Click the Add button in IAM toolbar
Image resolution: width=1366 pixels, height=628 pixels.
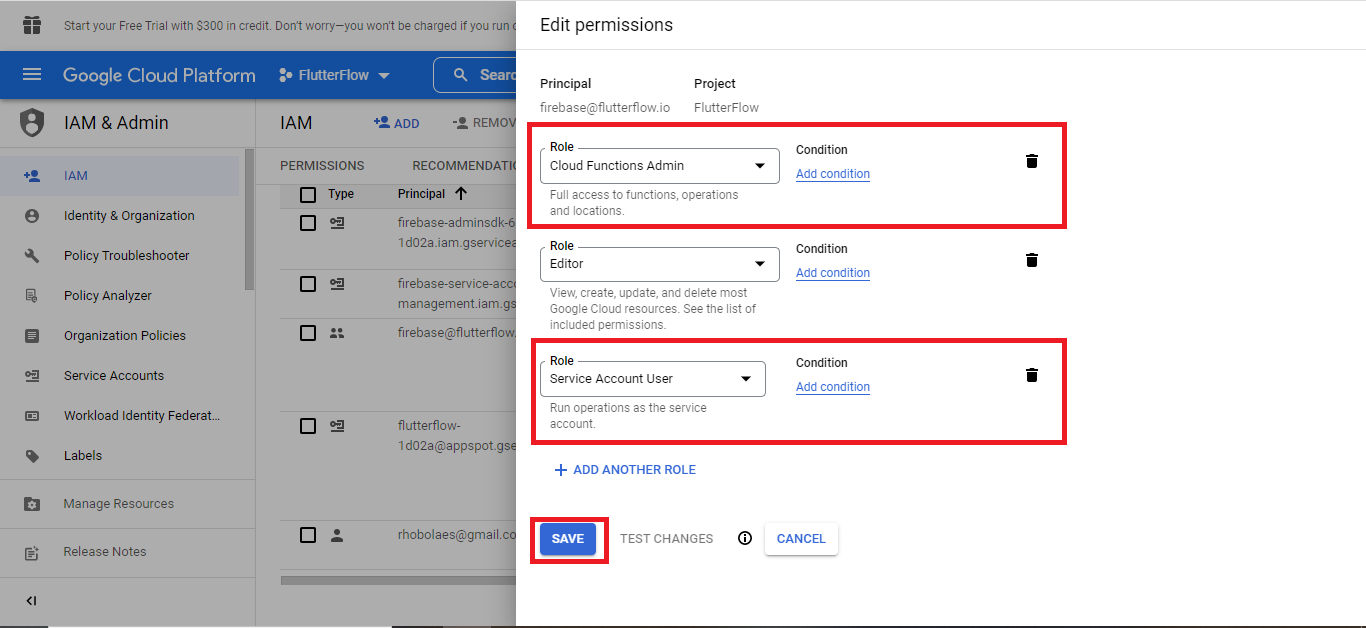coord(396,123)
